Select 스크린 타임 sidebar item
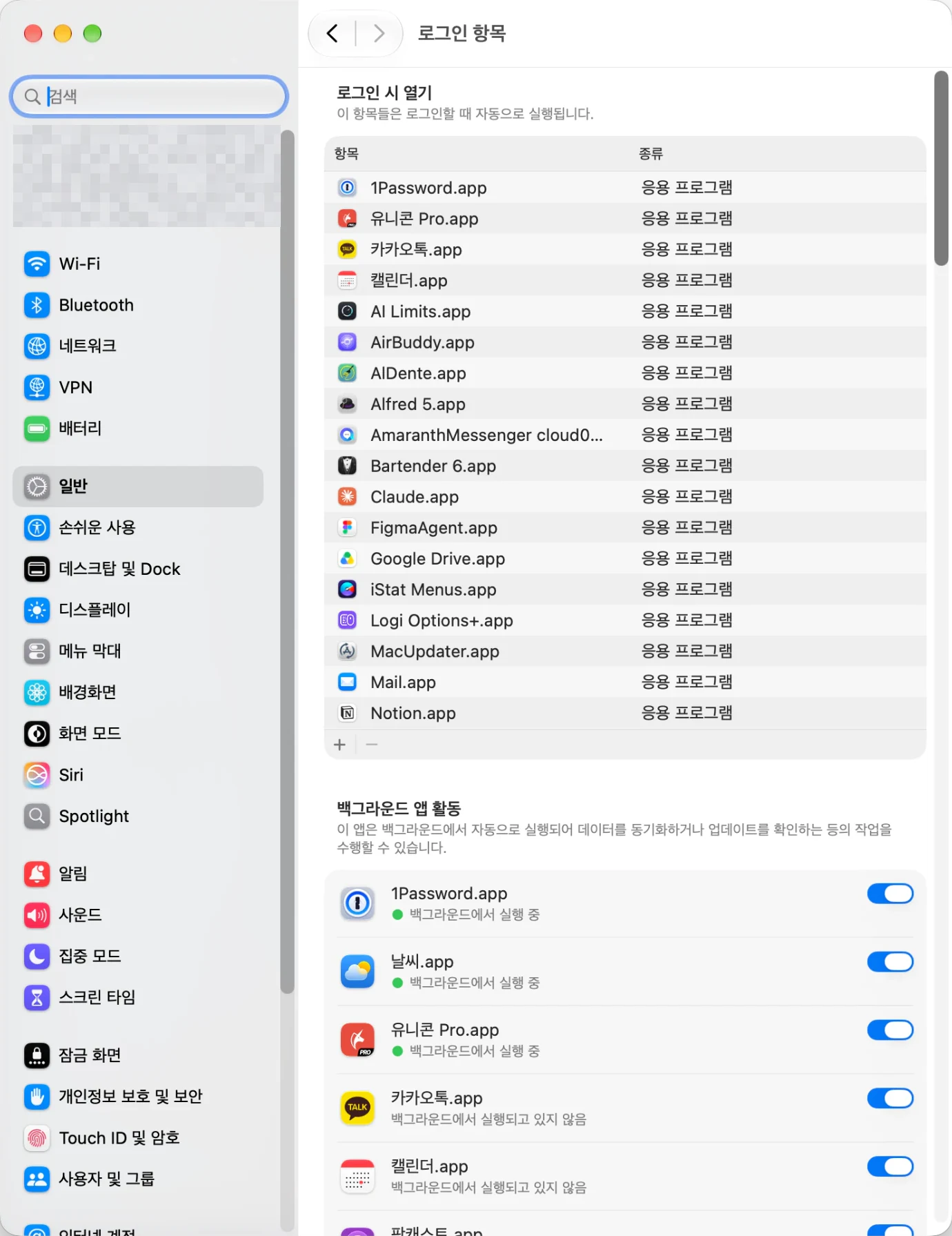The height and width of the screenshot is (1236, 952). coord(138,997)
